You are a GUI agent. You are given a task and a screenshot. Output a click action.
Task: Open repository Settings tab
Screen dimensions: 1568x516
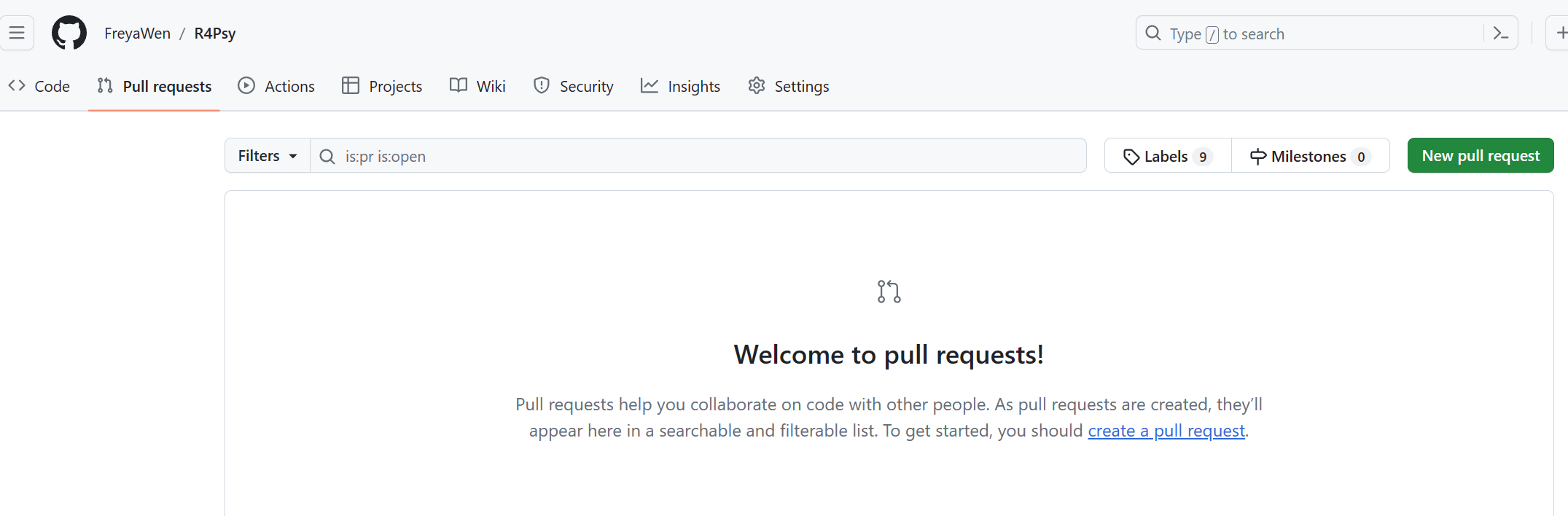coord(788,86)
